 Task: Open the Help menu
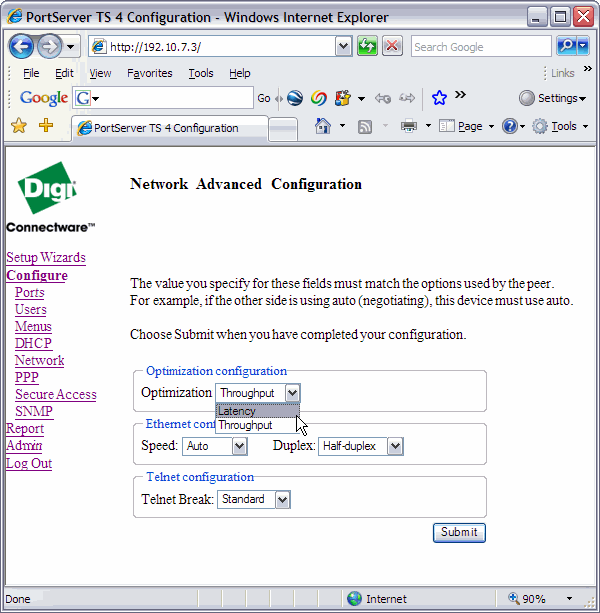pos(240,73)
